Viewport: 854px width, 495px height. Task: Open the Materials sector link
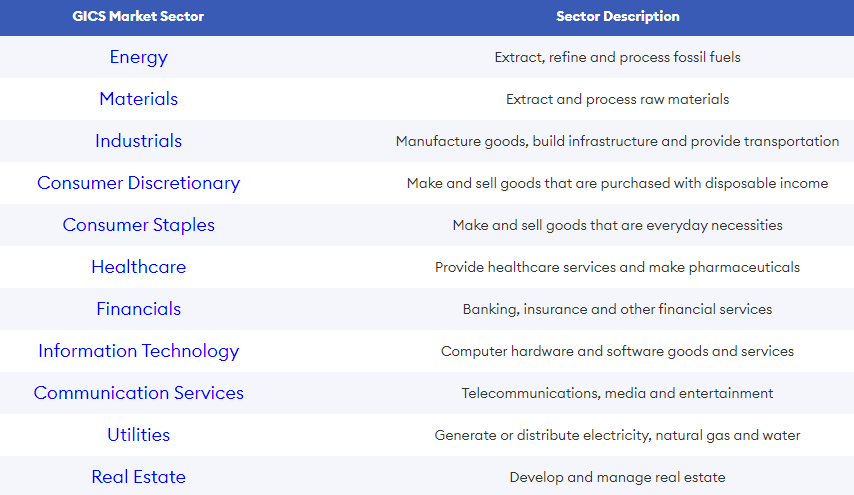click(x=138, y=99)
